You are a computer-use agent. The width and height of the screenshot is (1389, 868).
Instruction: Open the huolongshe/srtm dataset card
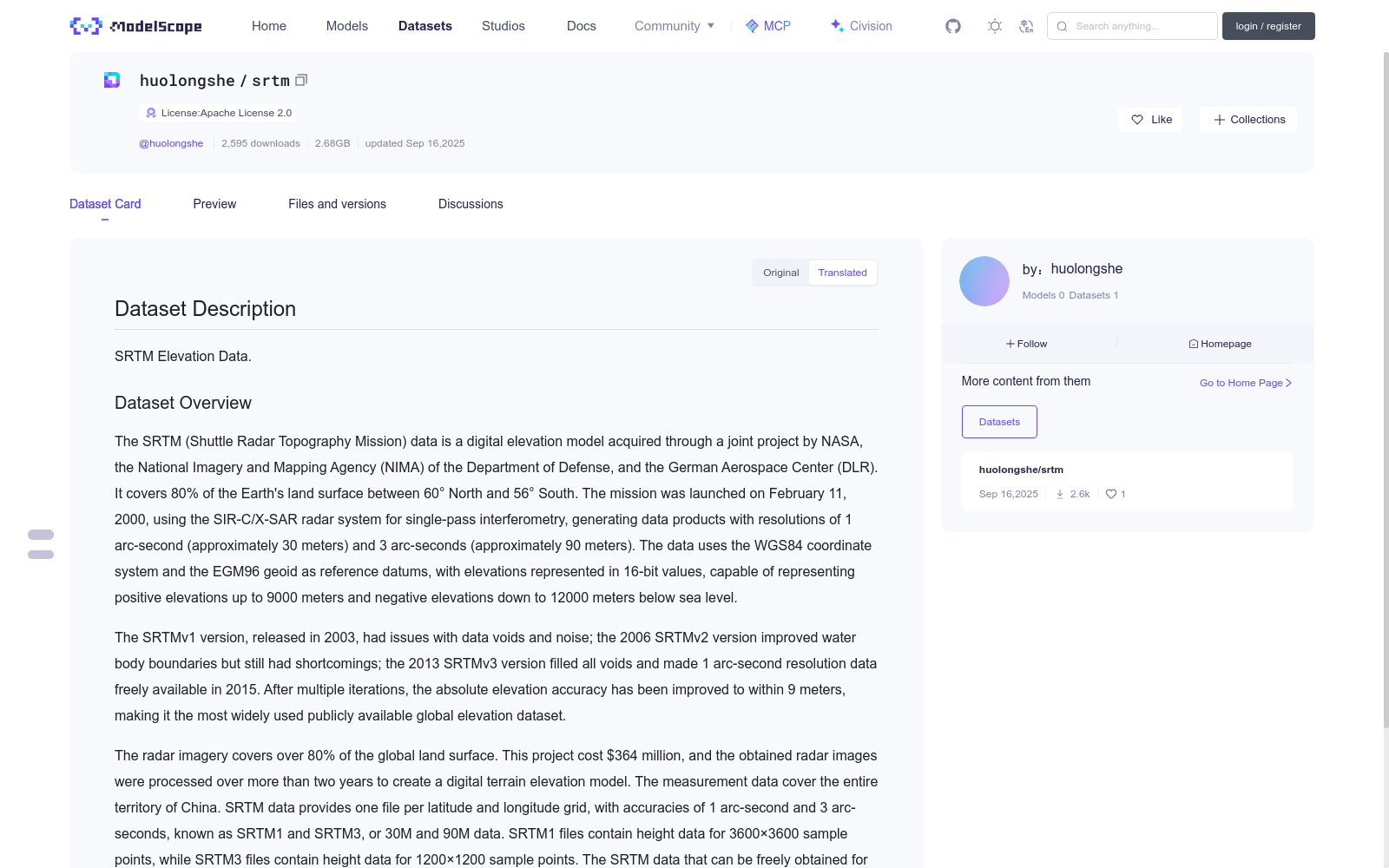(x=1127, y=482)
